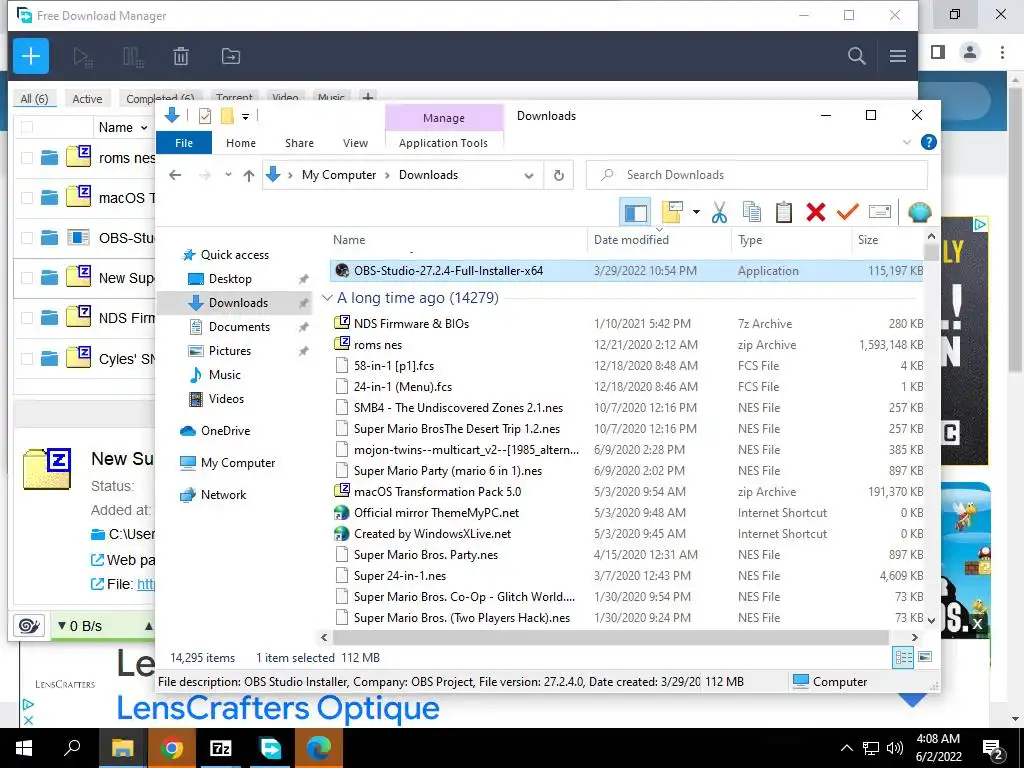1024x768 pixels.
Task: Switch to Active downloads tab
Action: click(x=87, y=99)
